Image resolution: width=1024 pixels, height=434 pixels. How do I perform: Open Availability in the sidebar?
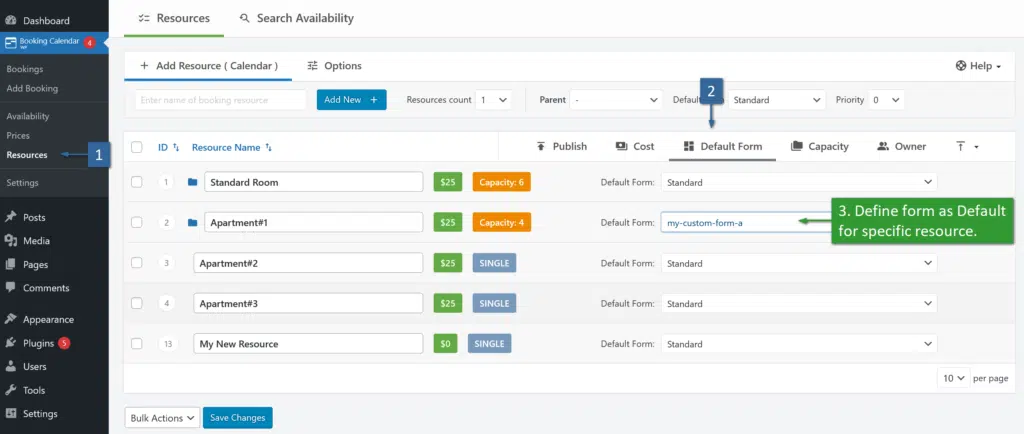(x=28, y=116)
